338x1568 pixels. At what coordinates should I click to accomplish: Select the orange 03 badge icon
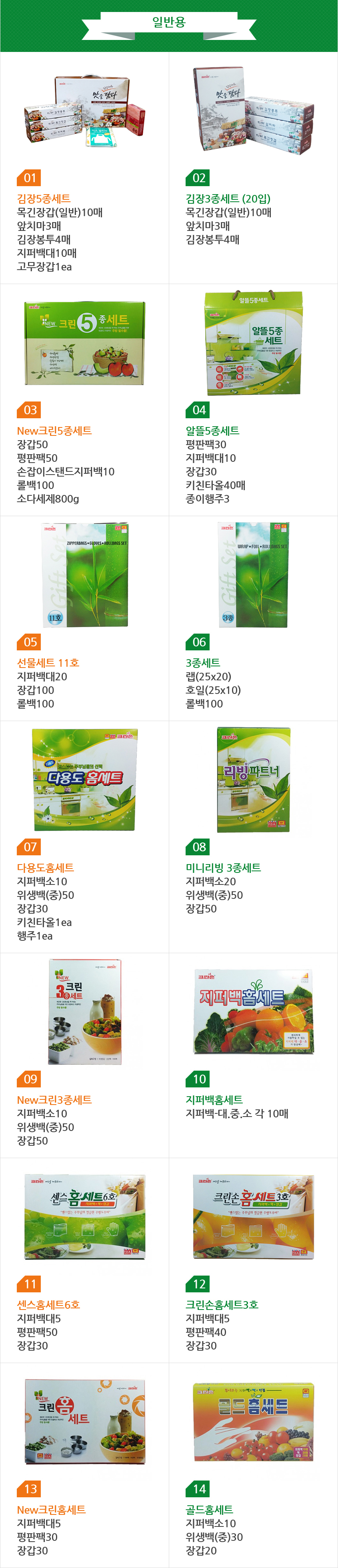pos(29,409)
